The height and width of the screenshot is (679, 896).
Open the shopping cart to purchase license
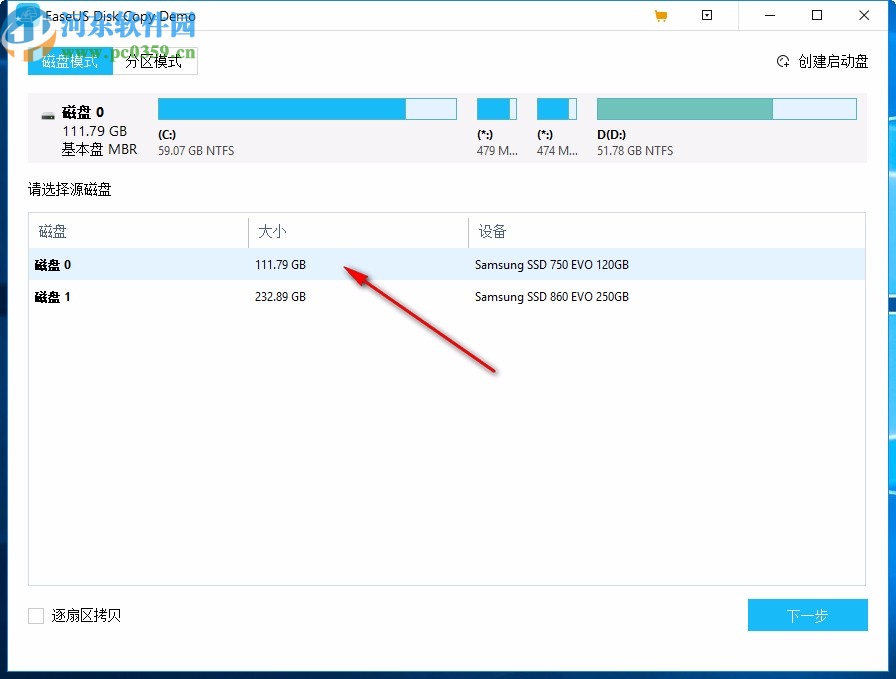point(660,15)
